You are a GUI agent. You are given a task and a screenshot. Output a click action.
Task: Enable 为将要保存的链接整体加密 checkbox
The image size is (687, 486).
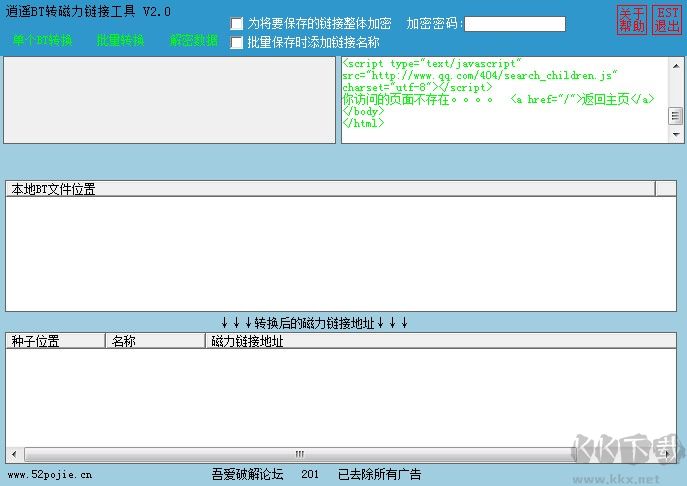click(237, 24)
